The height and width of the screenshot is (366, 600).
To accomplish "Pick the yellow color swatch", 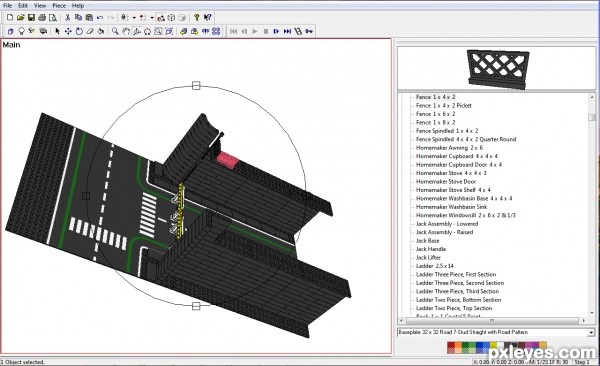I will [x=493, y=345].
